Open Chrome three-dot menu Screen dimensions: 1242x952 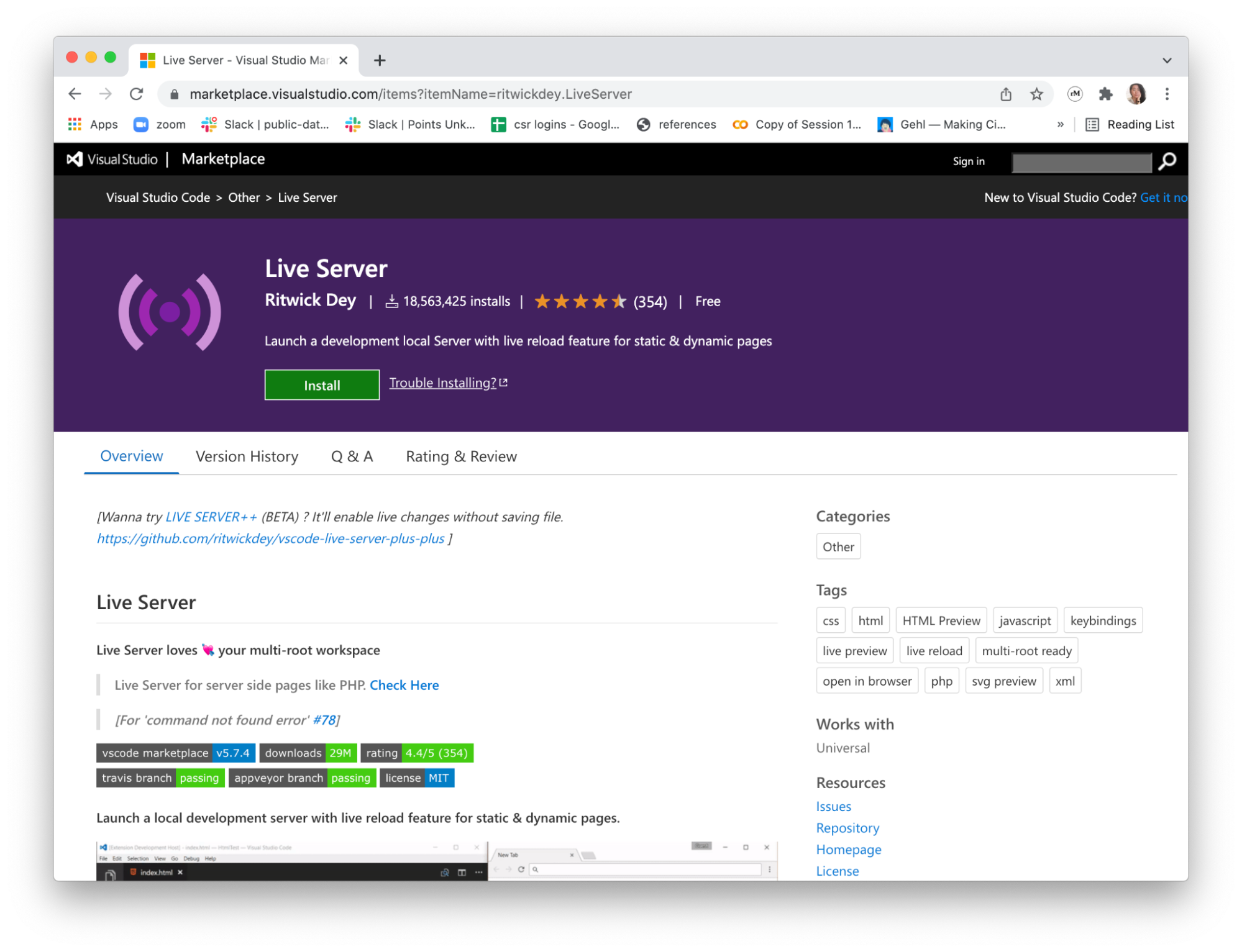1167,94
